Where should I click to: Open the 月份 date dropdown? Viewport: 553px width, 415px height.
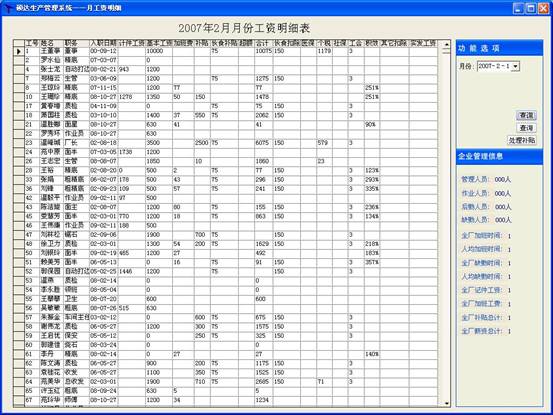click(515, 66)
